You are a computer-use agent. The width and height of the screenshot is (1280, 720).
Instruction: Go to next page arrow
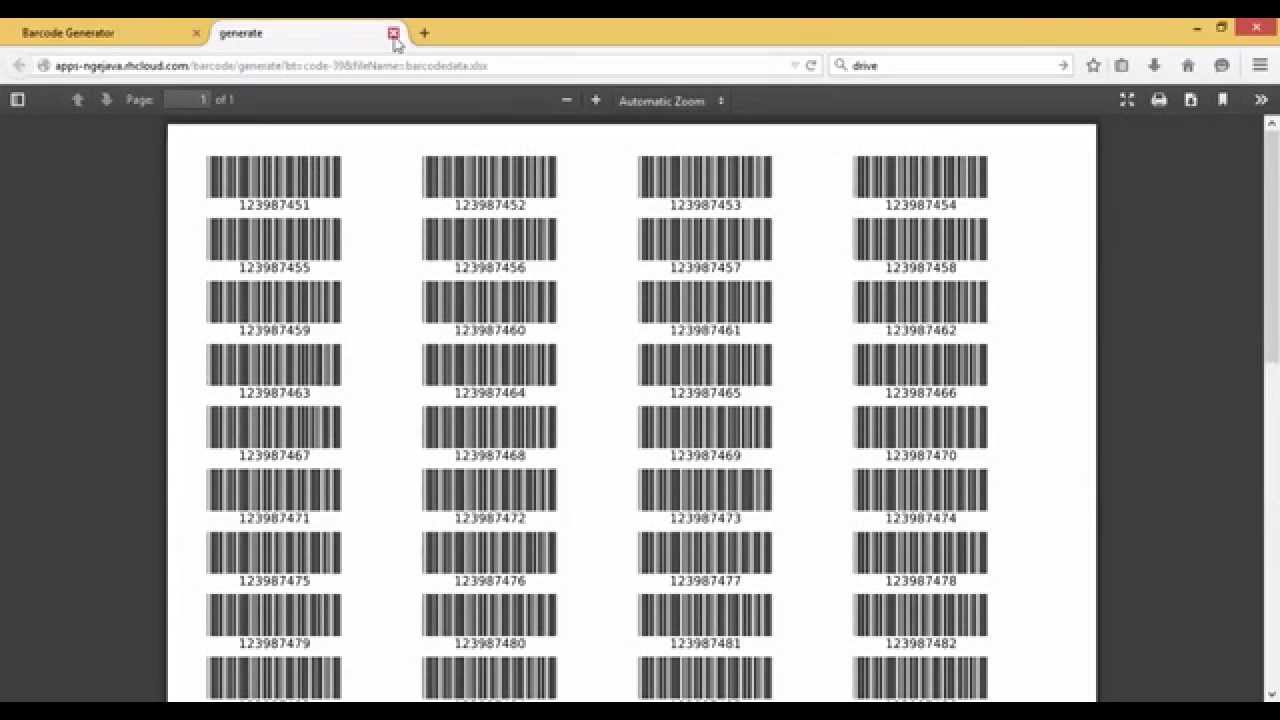106,100
